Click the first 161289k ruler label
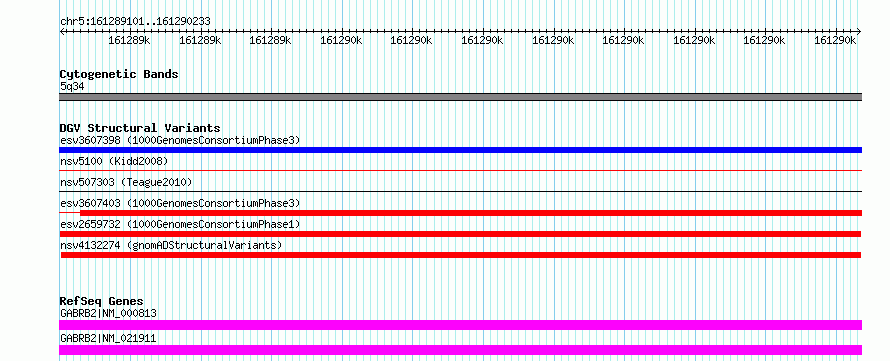This screenshot has height=361, width=890. coord(129,40)
